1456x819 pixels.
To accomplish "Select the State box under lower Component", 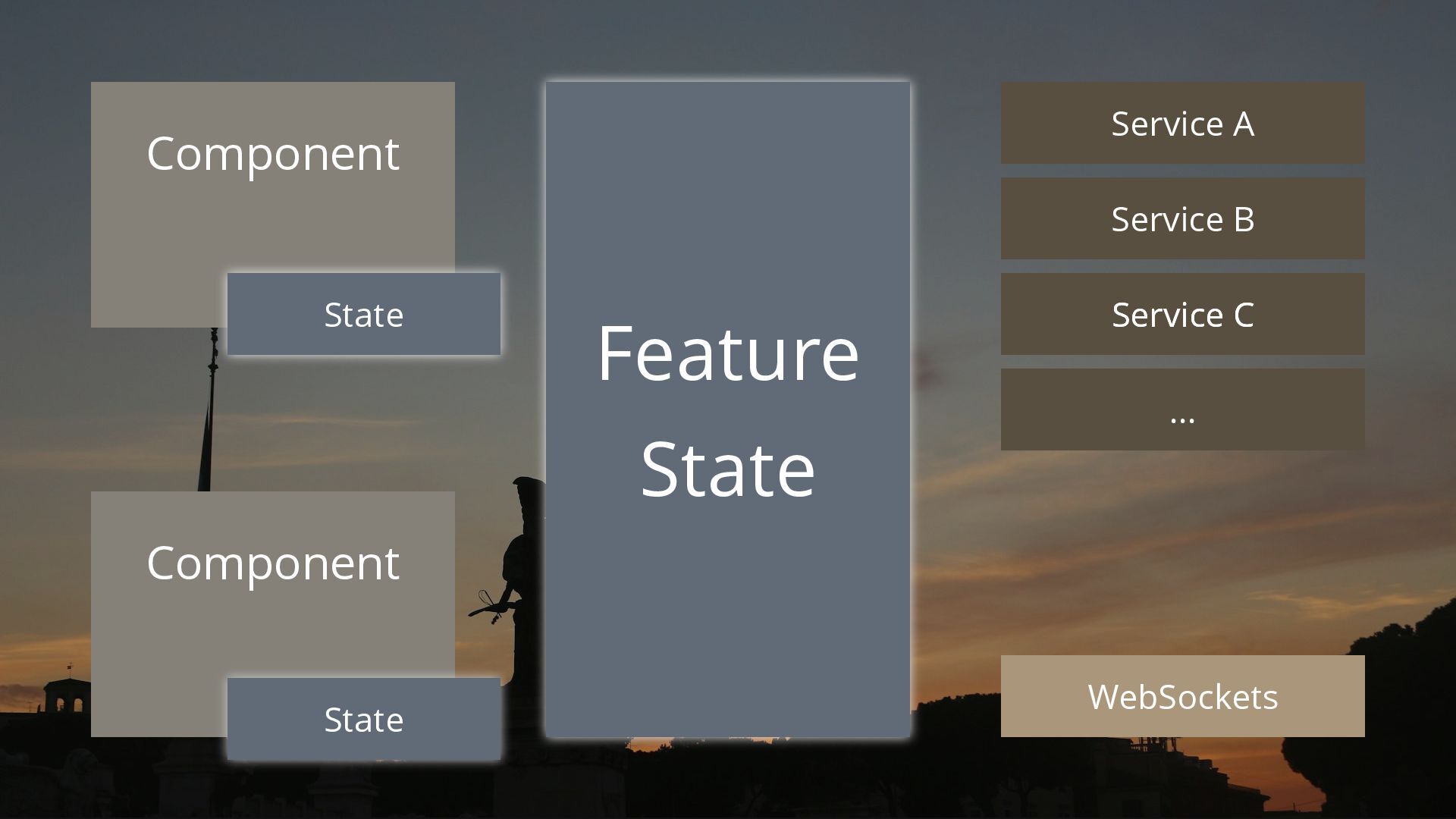I will point(364,719).
